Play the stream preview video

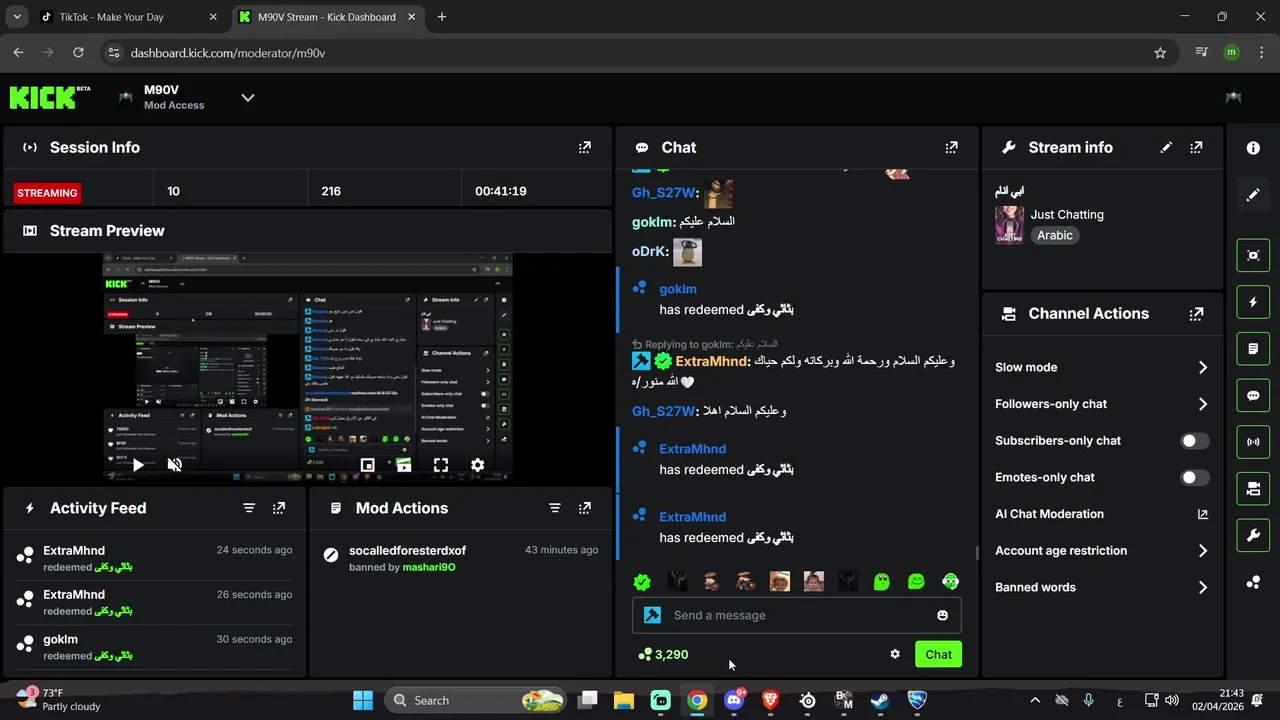tap(138, 464)
